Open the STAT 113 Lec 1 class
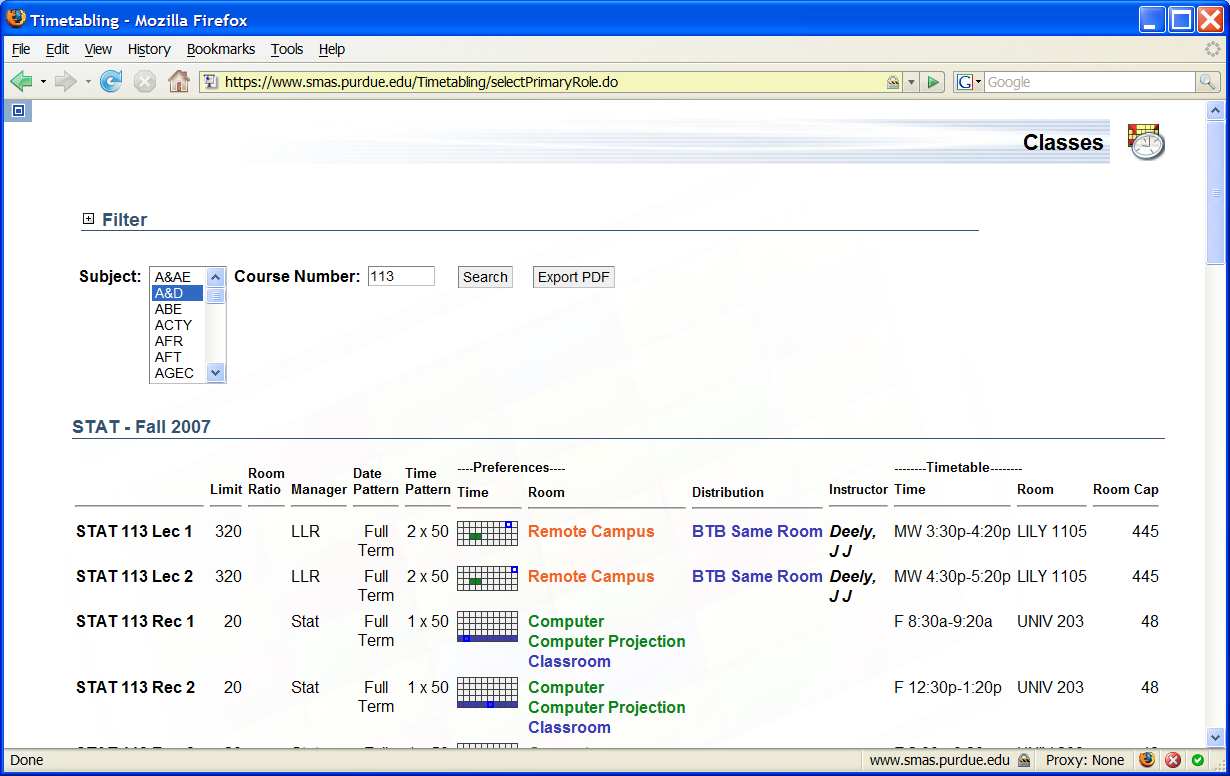 click(134, 531)
